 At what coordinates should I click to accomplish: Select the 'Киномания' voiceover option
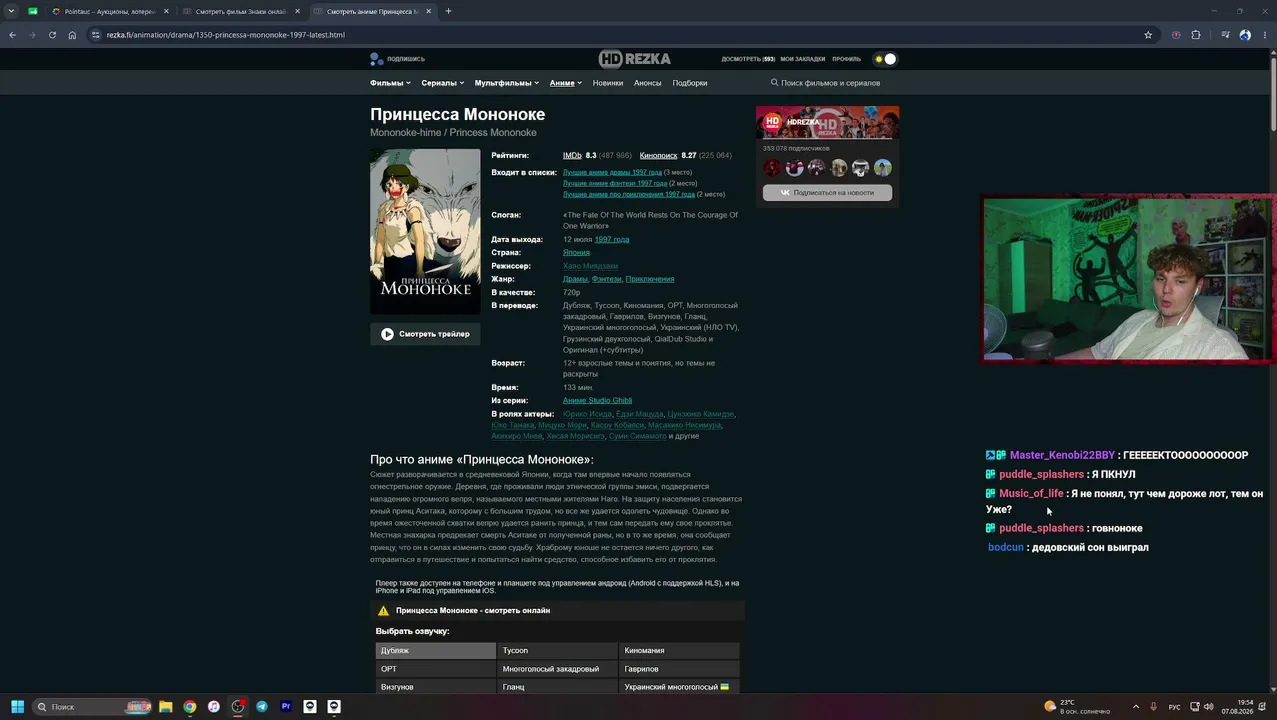pos(679,650)
